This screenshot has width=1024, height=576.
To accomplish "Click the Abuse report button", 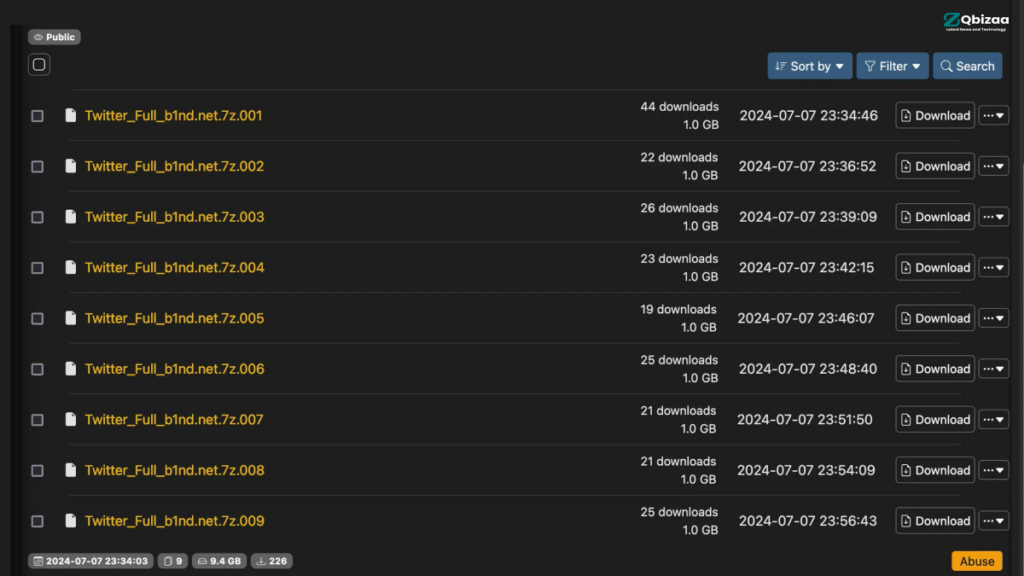I will 976,561.
